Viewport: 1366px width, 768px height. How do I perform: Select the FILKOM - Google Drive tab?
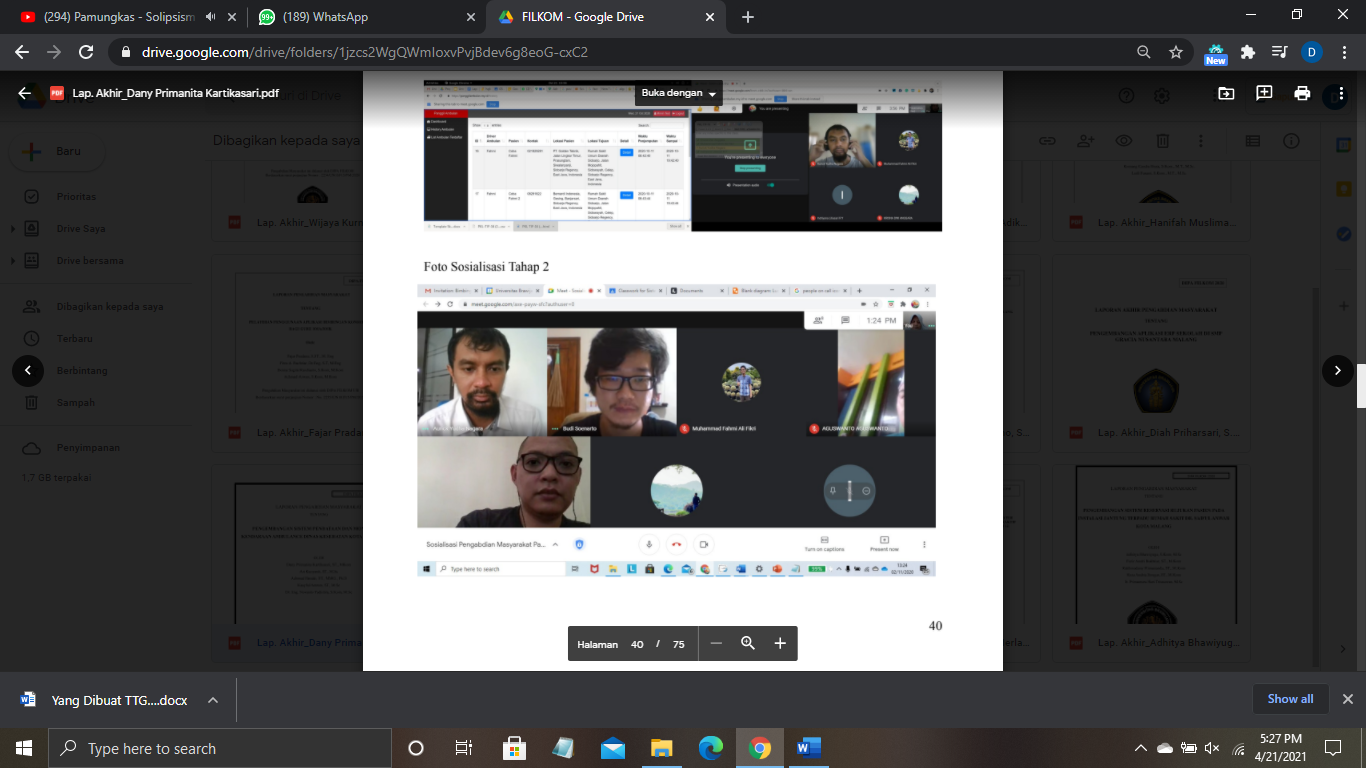(x=604, y=17)
